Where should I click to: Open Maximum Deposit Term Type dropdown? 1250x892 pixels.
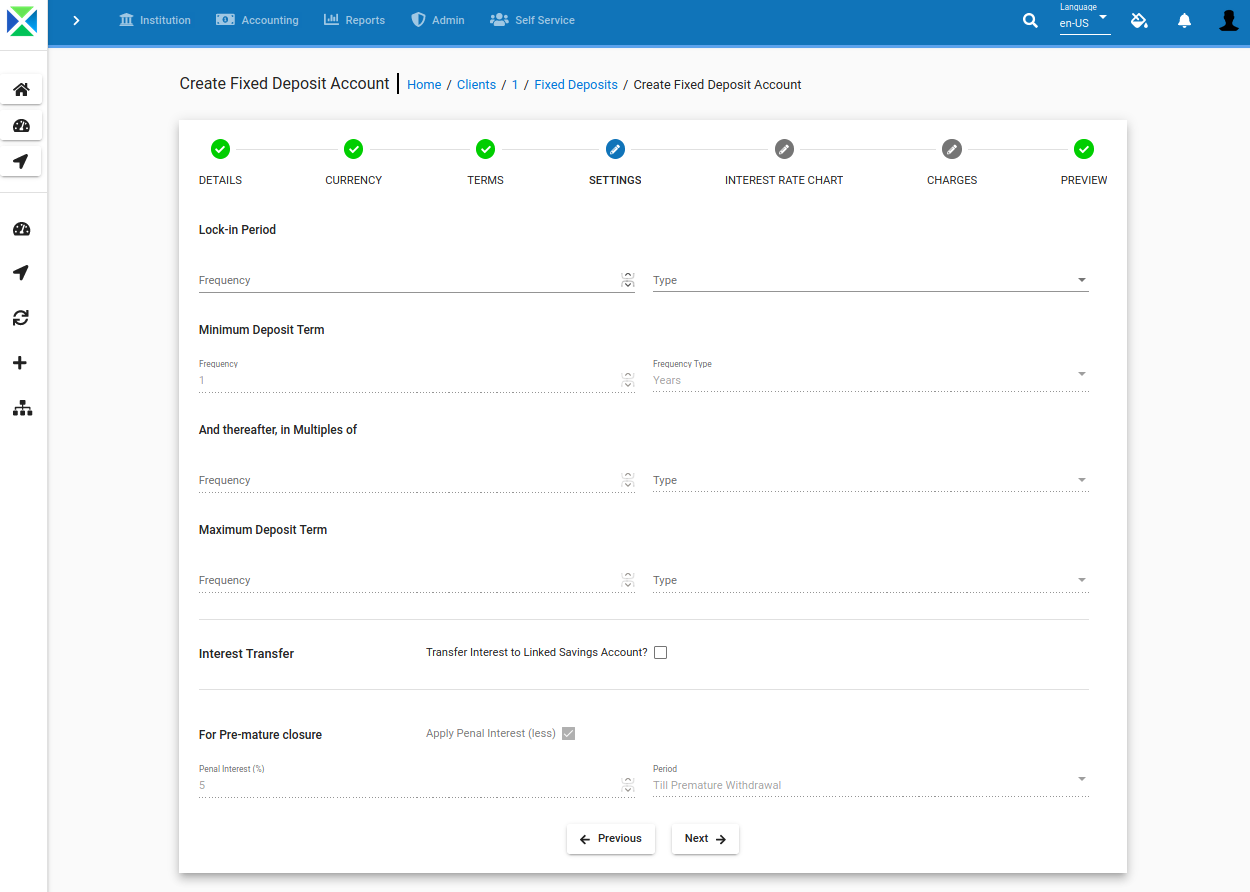[871, 580]
